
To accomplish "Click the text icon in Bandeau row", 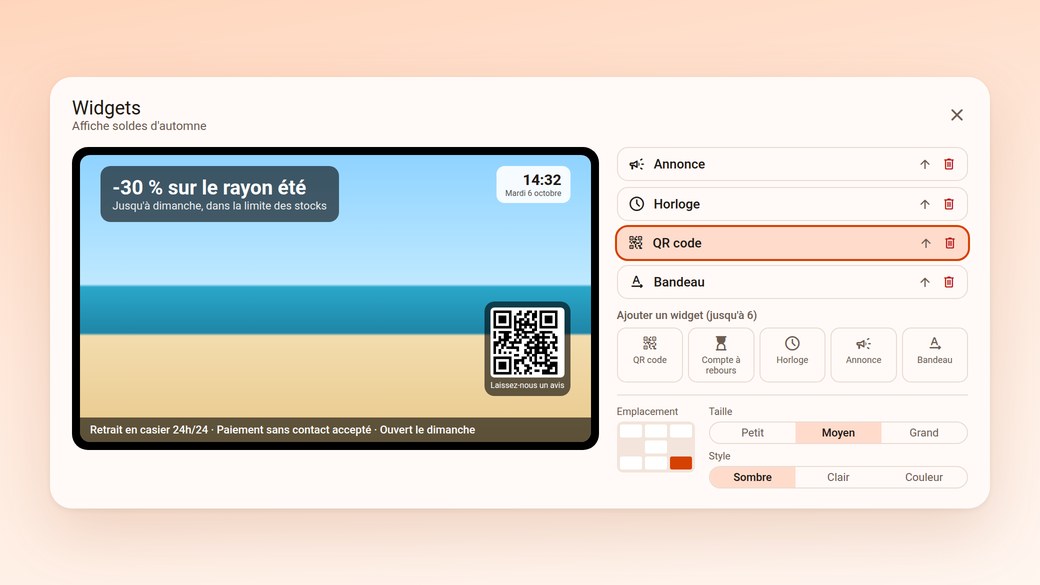I will (x=637, y=283).
